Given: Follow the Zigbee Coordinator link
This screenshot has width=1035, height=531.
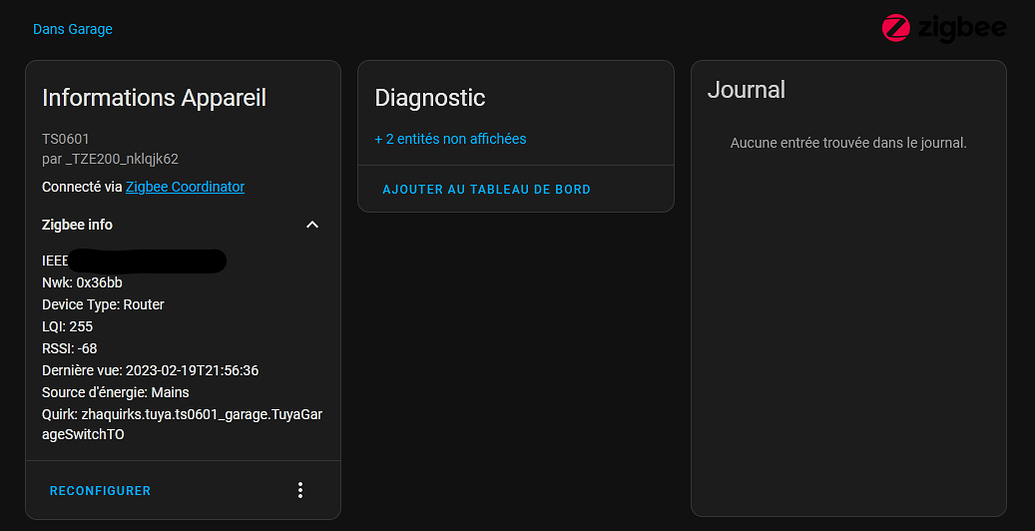Looking at the screenshot, I should 185,187.
